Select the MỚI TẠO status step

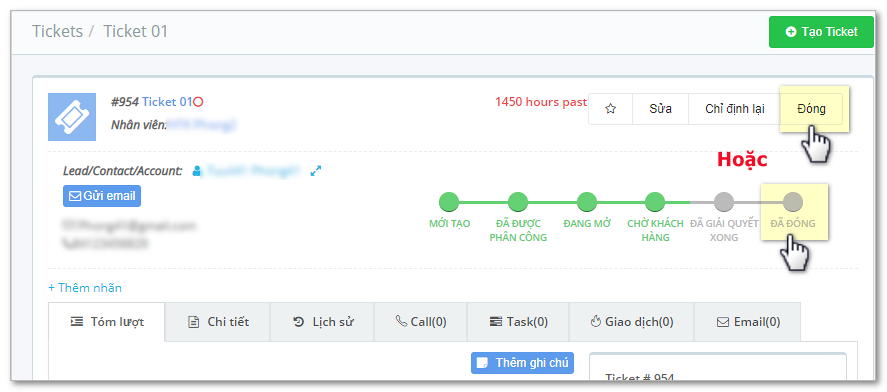(449, 202)
